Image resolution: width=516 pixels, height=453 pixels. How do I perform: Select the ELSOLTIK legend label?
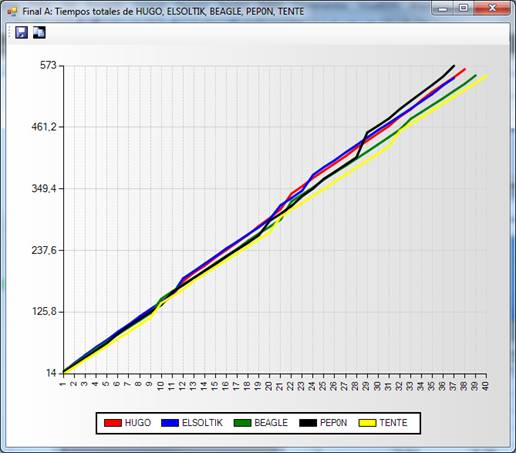[202, 423]
